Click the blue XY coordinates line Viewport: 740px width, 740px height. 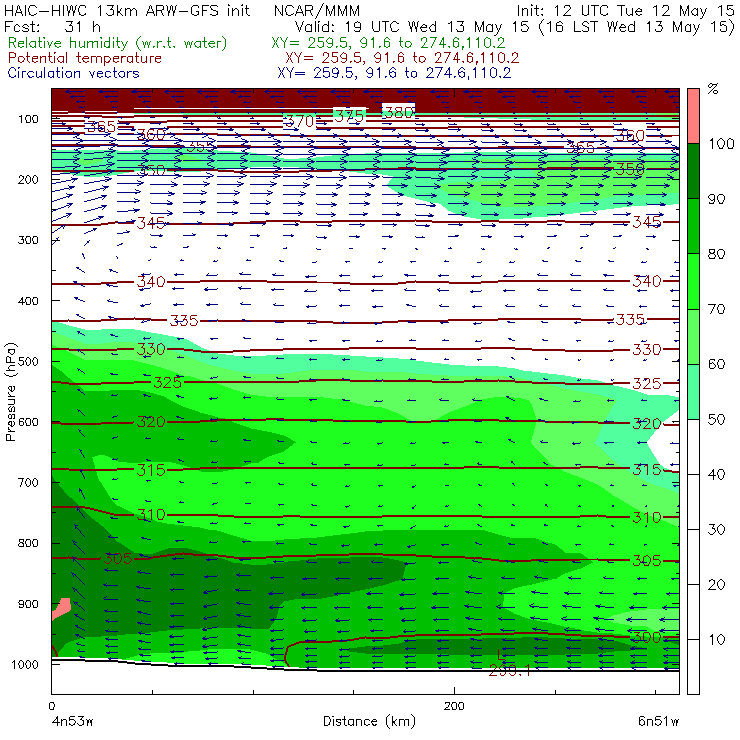coord(394,73)
